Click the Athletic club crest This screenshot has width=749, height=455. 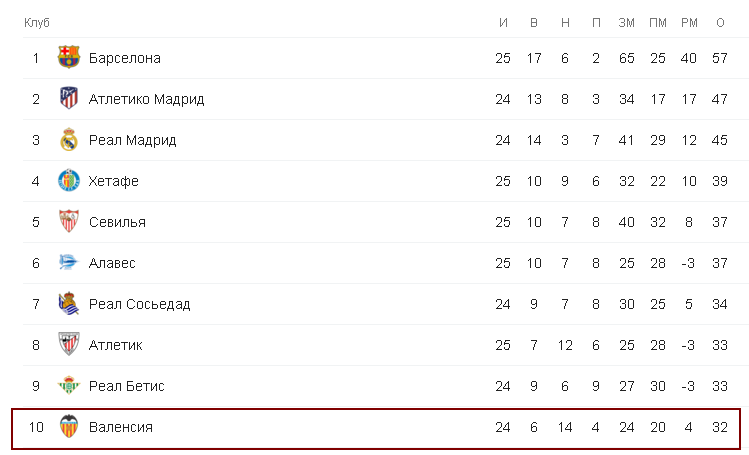point(69,344)
